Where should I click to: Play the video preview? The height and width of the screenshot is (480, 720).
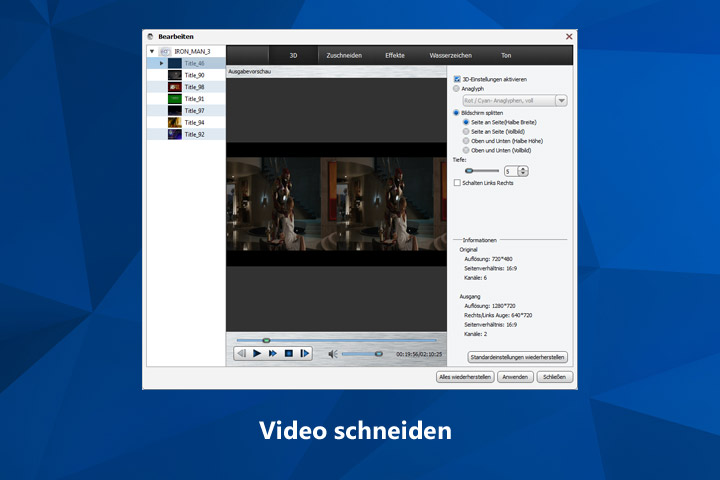coord(257,353)
